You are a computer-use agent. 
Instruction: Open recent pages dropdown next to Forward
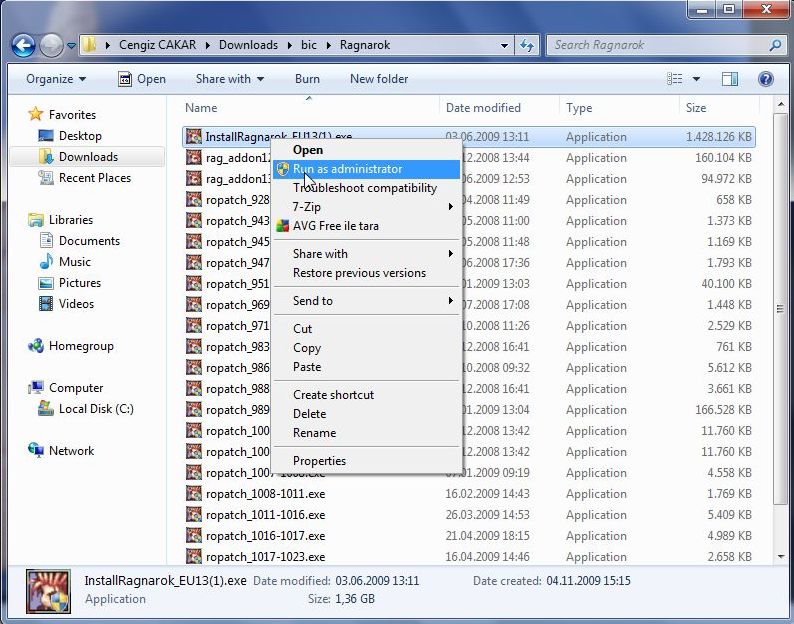pyautogui.click(x=71, y=46)
